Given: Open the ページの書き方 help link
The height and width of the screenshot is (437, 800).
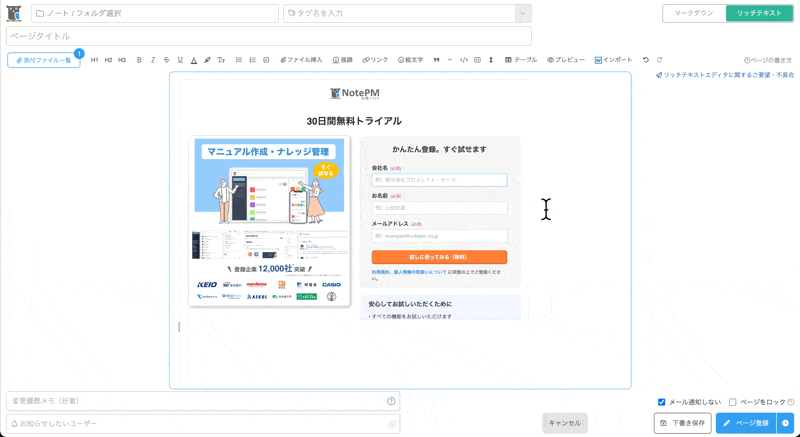Looking at the screenshot, I should point(768,60).
